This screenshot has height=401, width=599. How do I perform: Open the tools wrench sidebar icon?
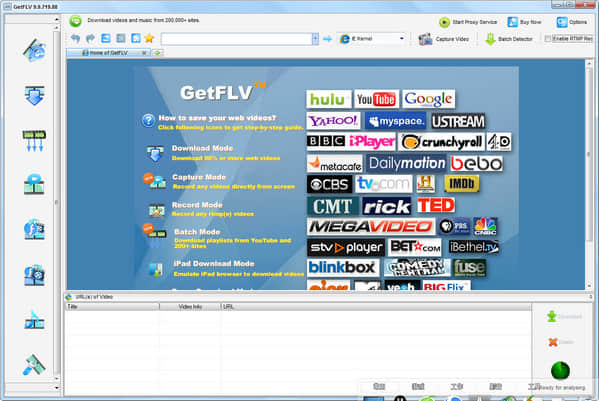point(34,365)
